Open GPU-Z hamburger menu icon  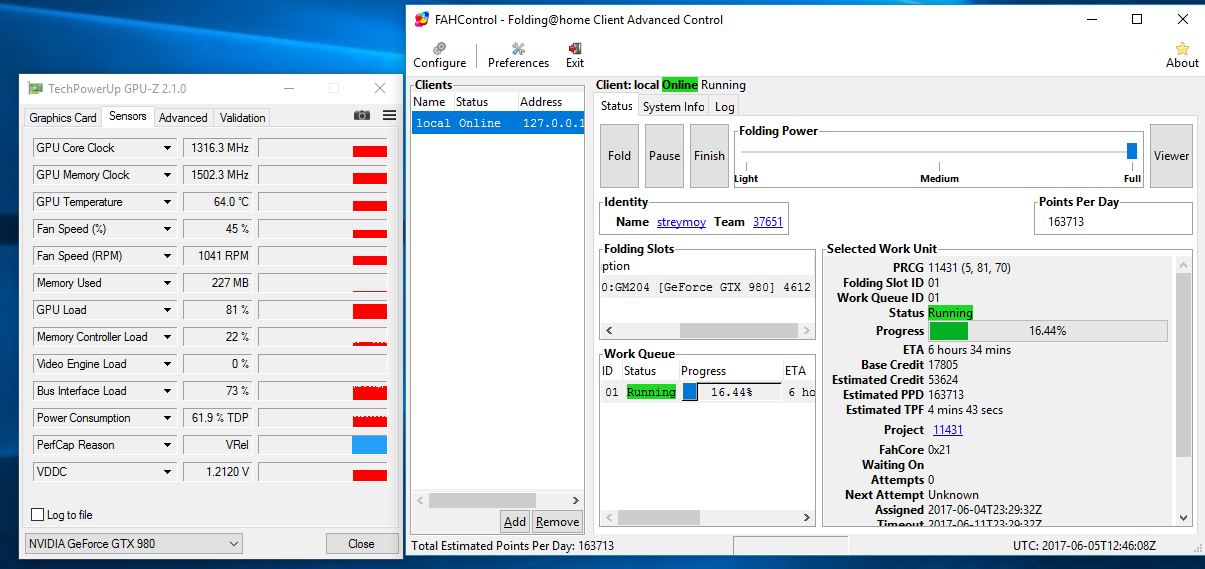tap(389, 116)
